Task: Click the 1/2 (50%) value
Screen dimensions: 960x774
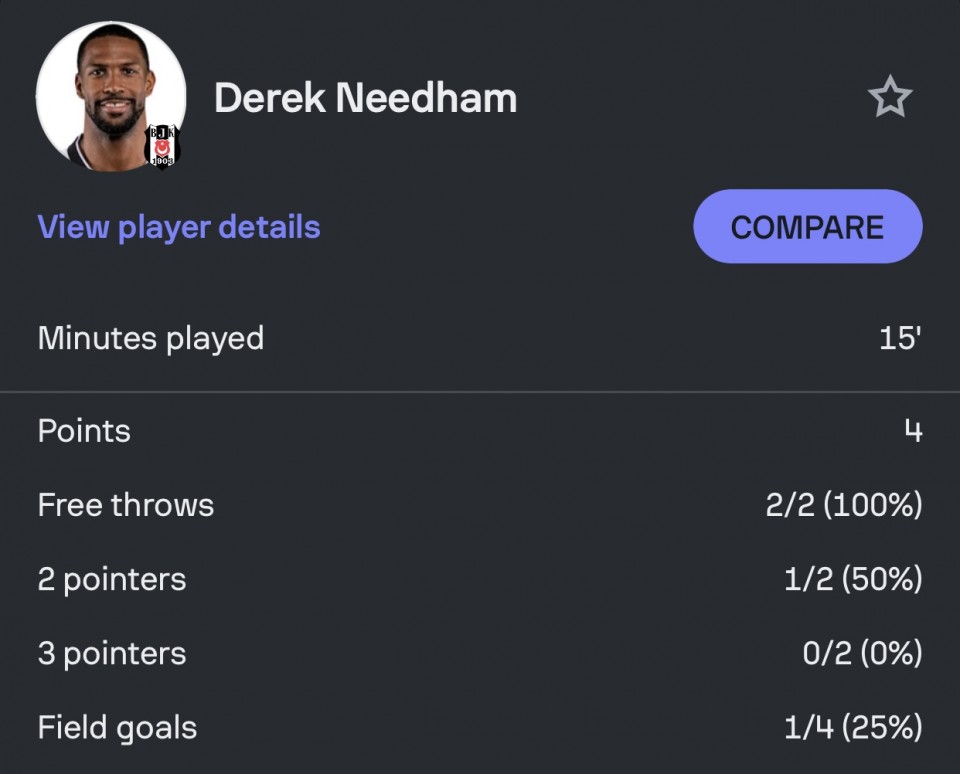Action: point(852,579)
